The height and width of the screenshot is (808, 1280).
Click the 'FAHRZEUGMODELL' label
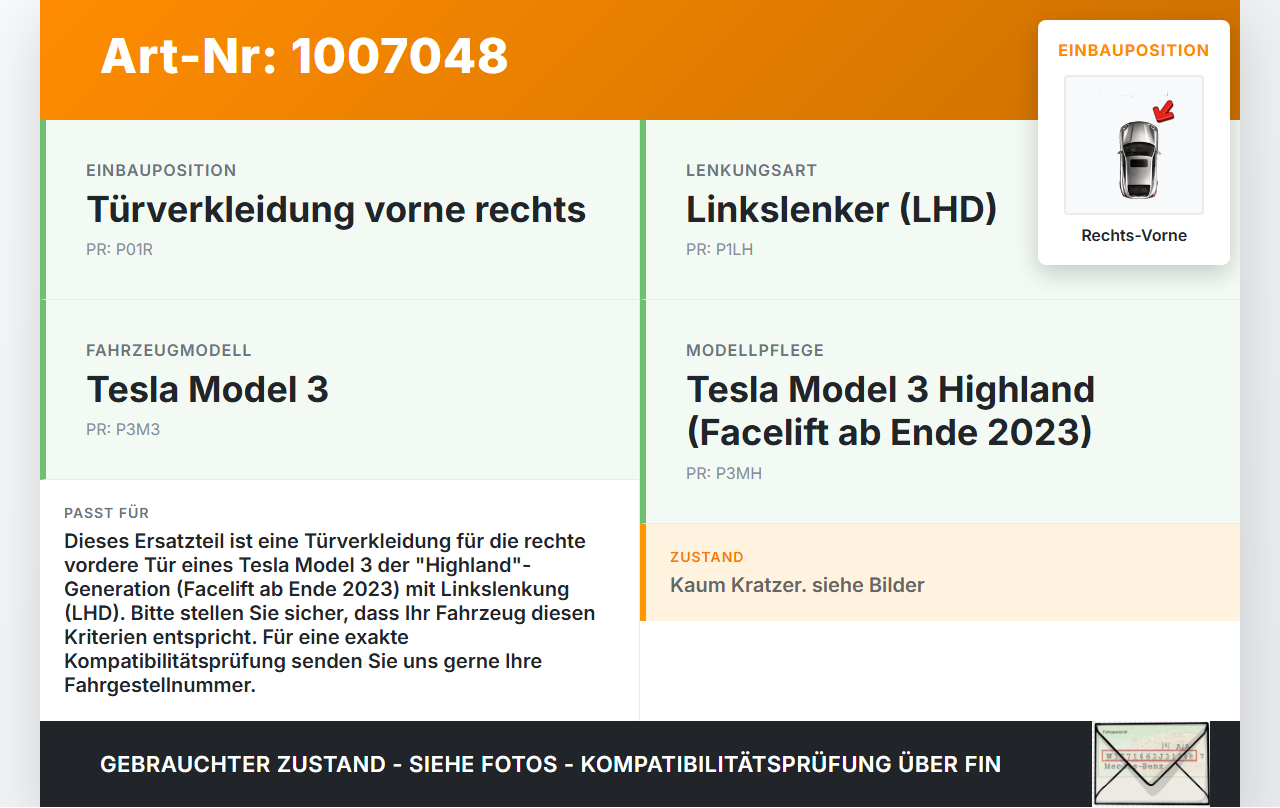(169, 351)
